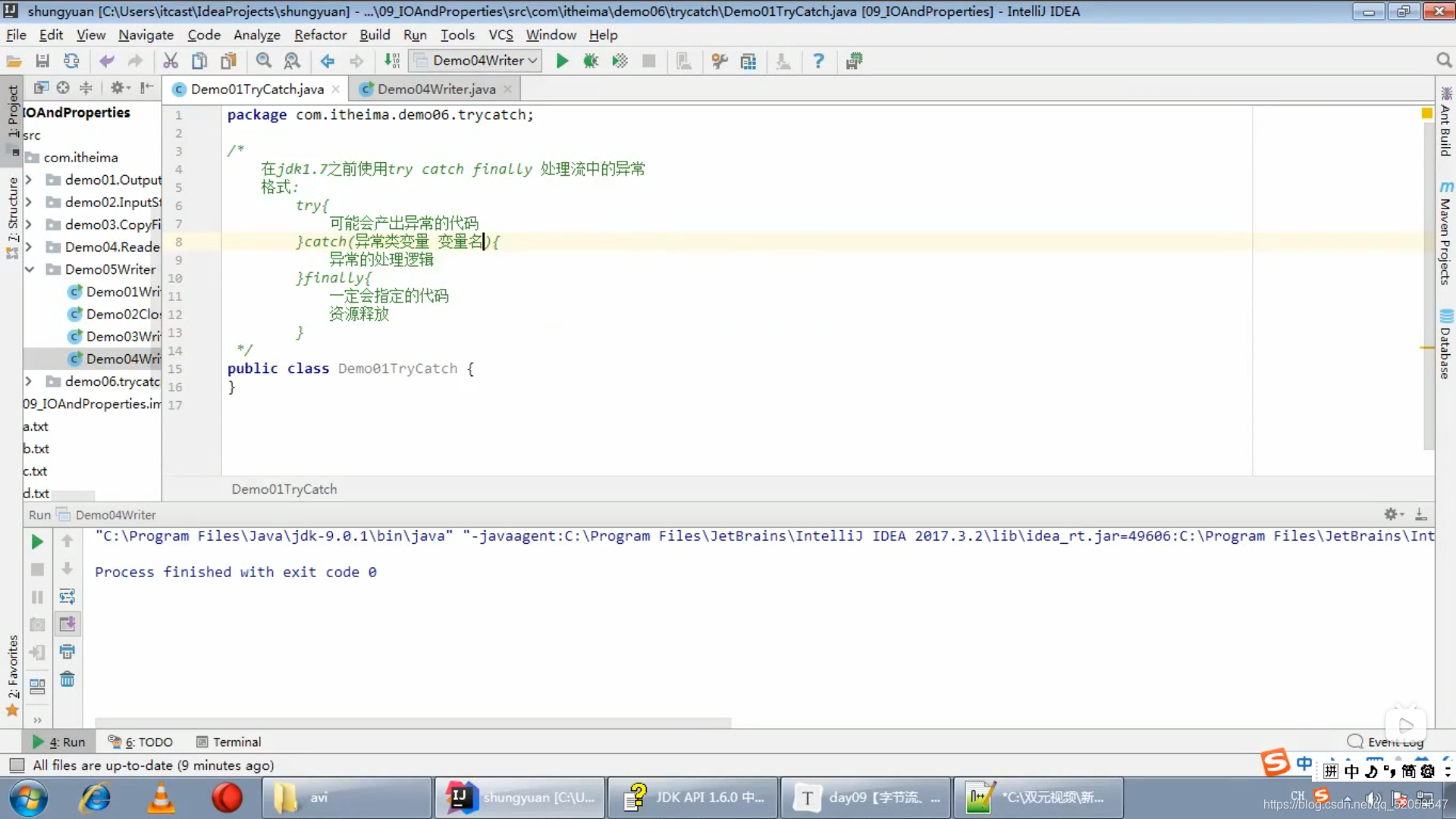Open the Refactor menu
This screenshot has width=1456, height=819.
[x=320, y=35]
